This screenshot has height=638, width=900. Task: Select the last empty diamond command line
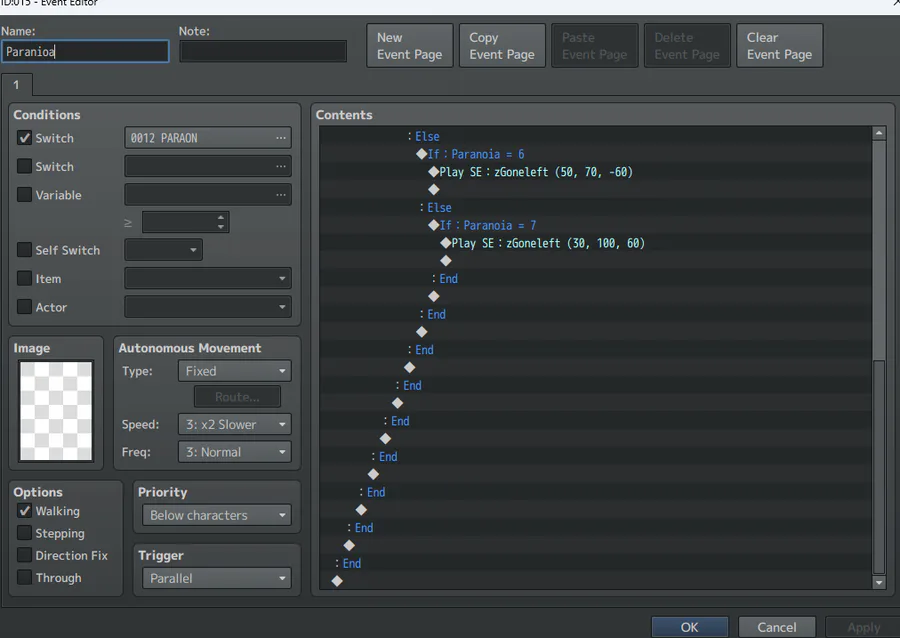coord(595,581)
